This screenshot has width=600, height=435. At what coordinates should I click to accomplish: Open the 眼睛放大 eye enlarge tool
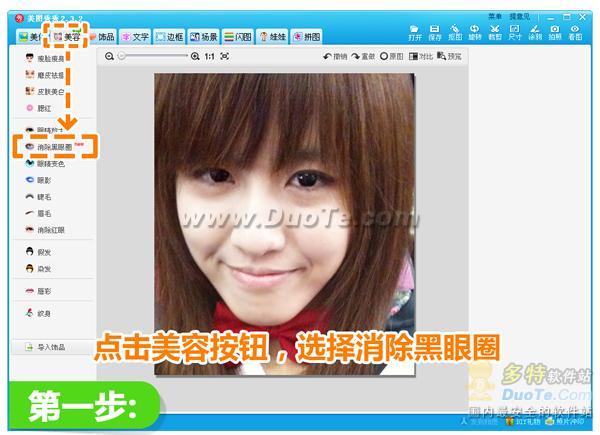pos(44,130)
